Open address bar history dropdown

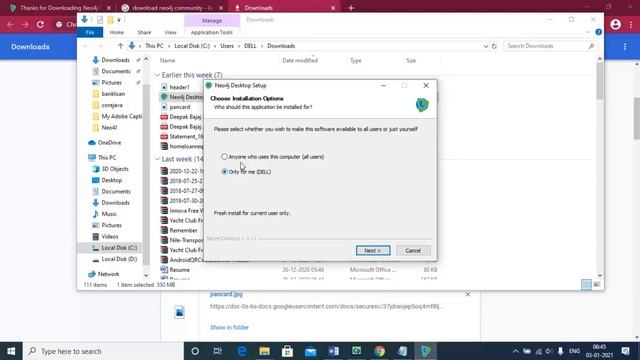point(486,46)
